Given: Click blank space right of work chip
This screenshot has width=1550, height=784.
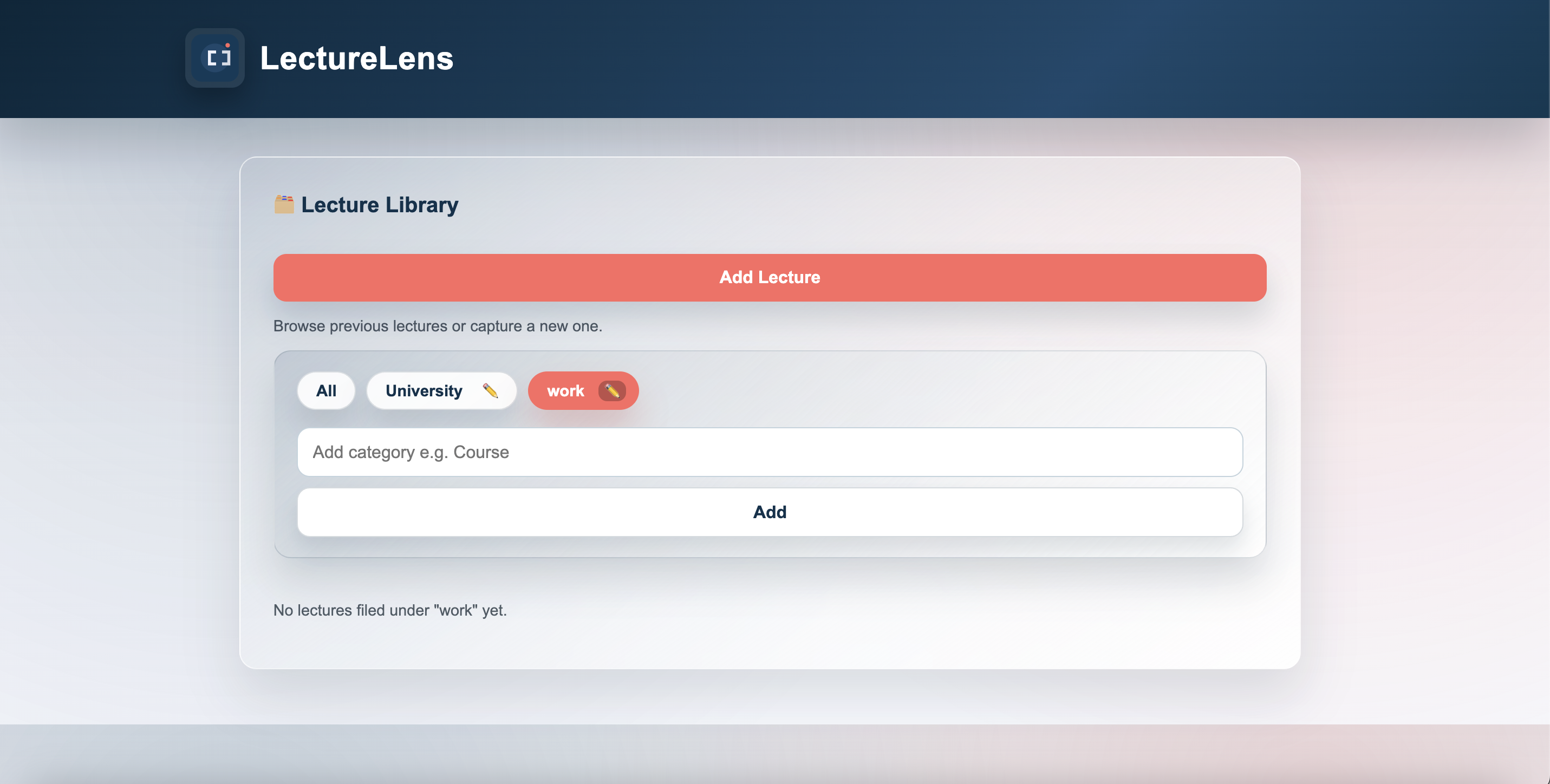Looking at the screenshot, I should pos(903,390).
